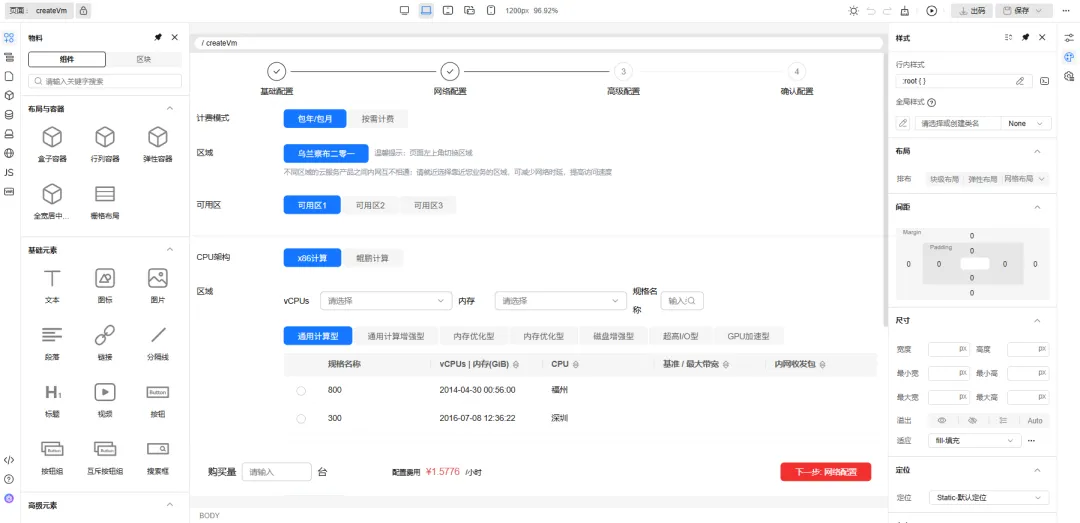Image resolution: width=1080 pixels, height=523 pixels.
Task: Open the 内存 请选择 dropdown
Action: [561, 300]
